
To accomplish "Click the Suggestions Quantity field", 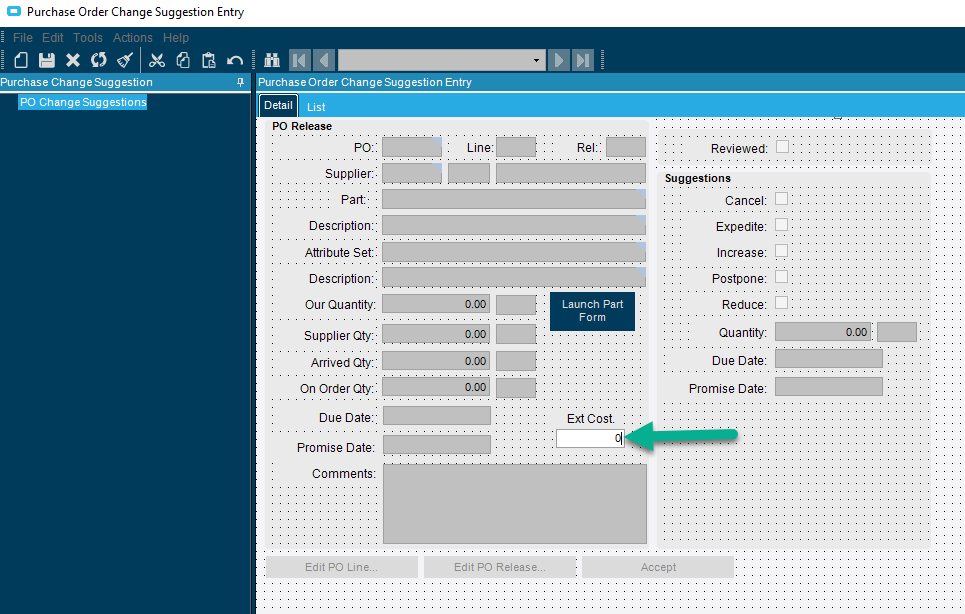I will [823, 332].
